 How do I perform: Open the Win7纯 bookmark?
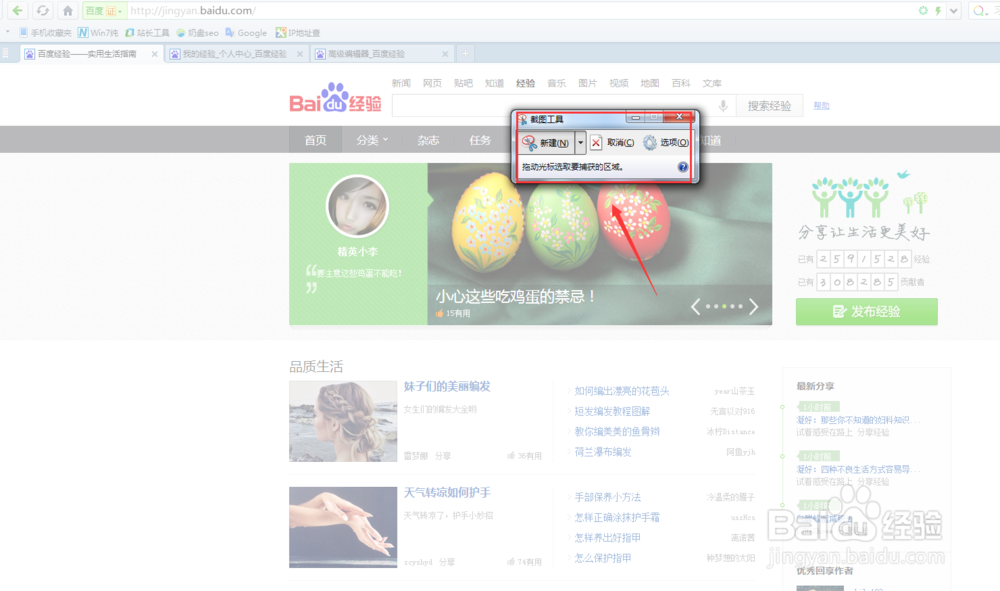(100, 31)
